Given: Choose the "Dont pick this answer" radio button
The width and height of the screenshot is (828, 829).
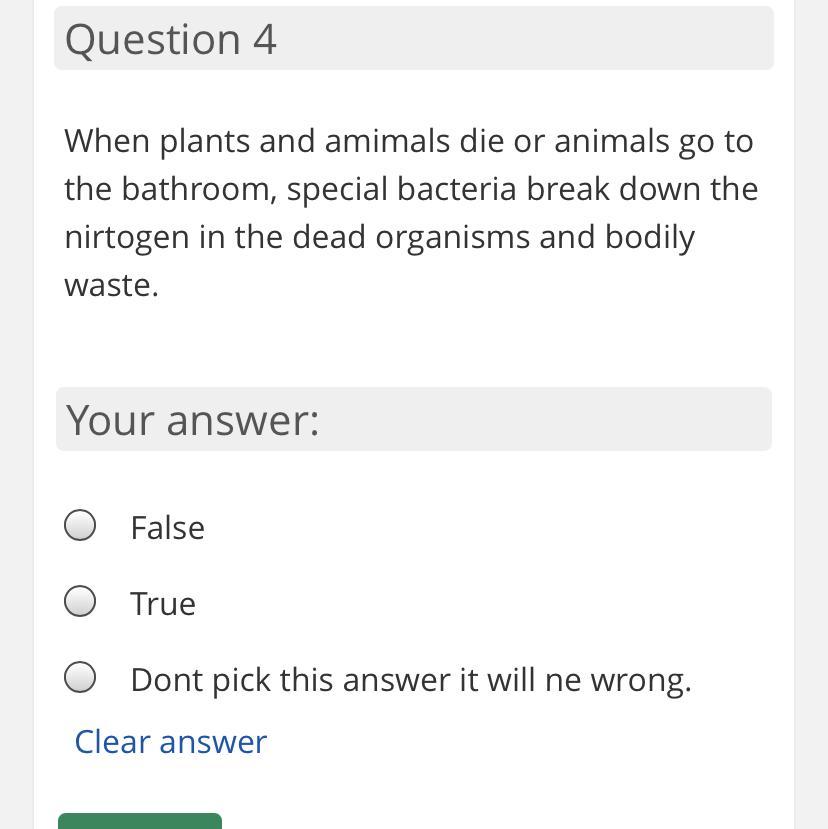Looking at the screenshot, I should click(x=80, y=677).
